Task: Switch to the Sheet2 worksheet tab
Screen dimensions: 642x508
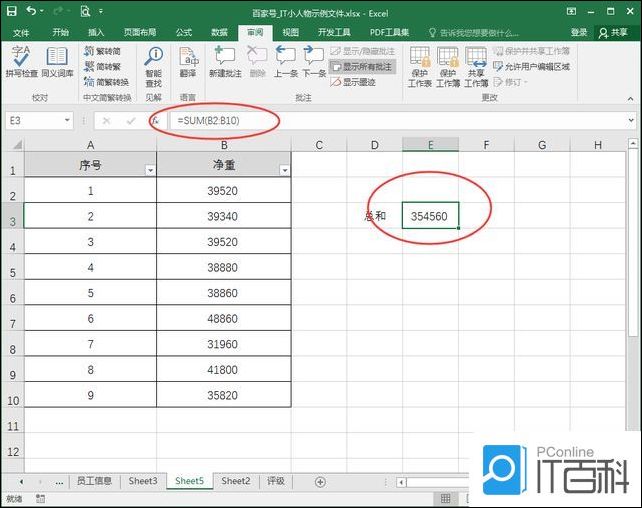Action: 235,481
